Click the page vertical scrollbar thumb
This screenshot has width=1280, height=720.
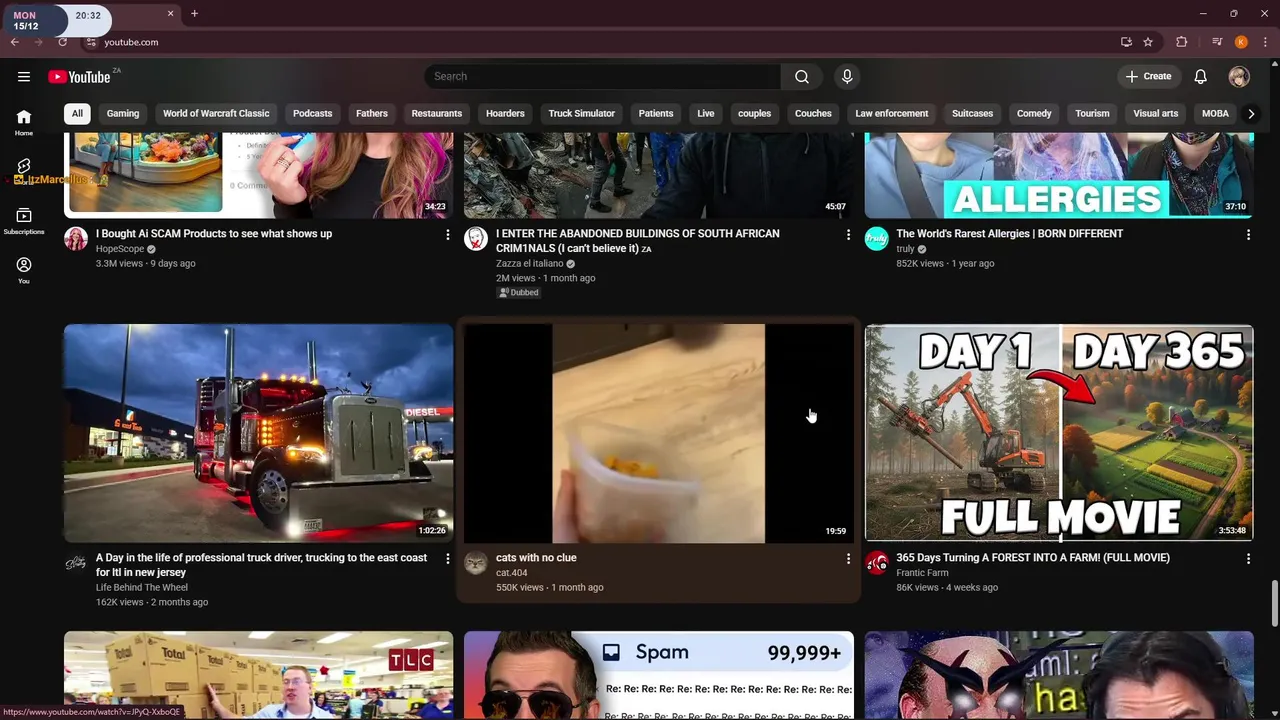(1274, 602)
